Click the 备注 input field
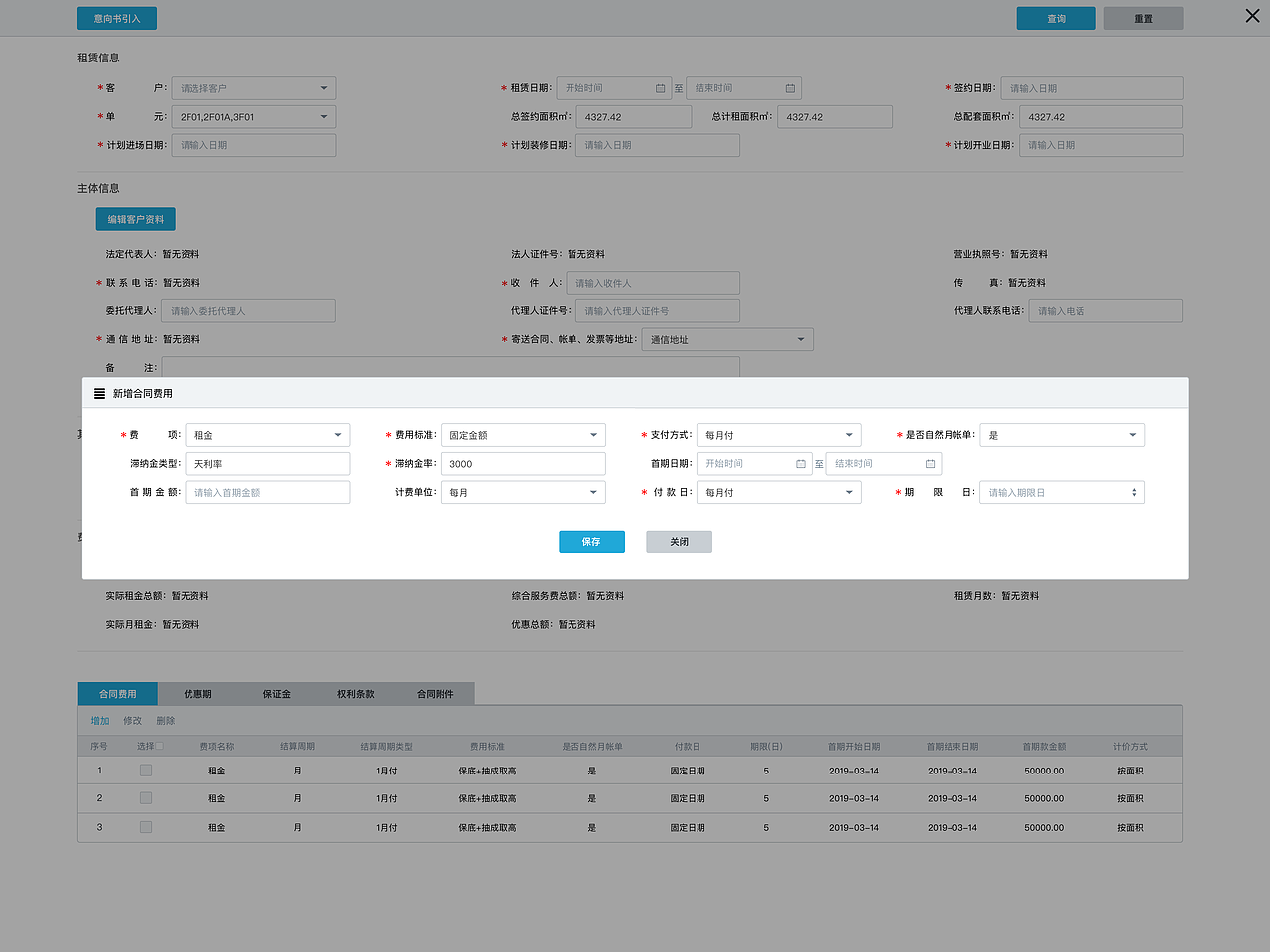Screen dimensions: 1270x952 click(450, 368)
